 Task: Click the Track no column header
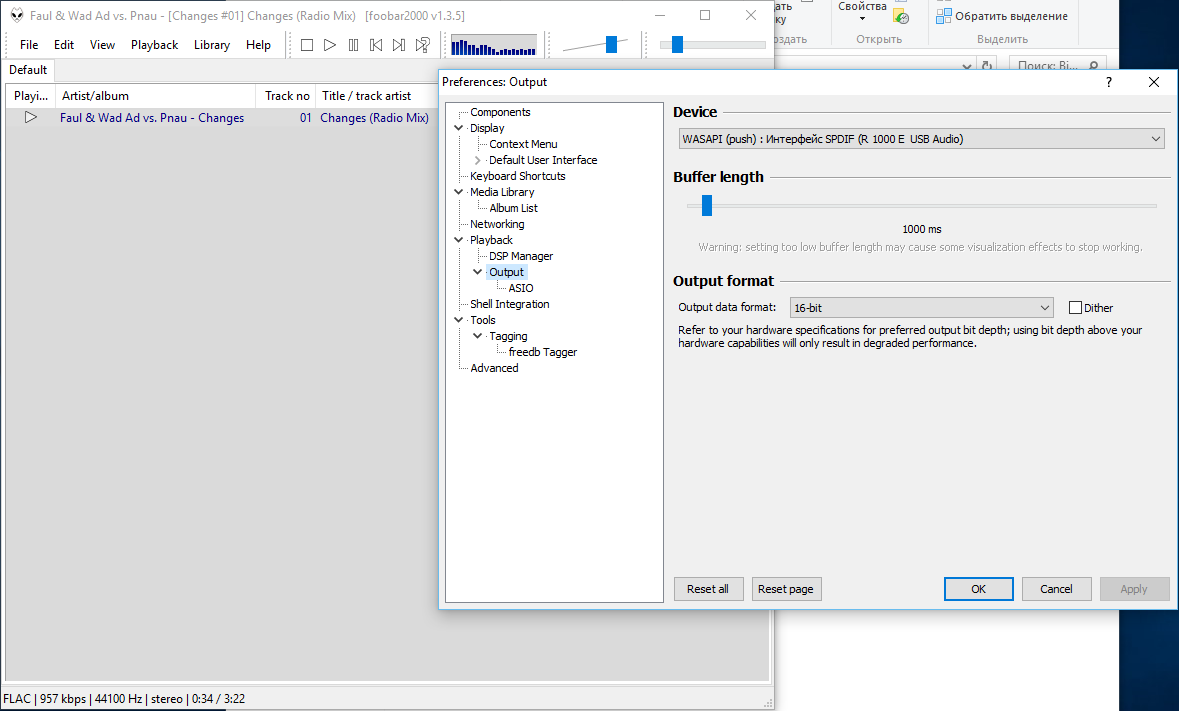point(286,95)
